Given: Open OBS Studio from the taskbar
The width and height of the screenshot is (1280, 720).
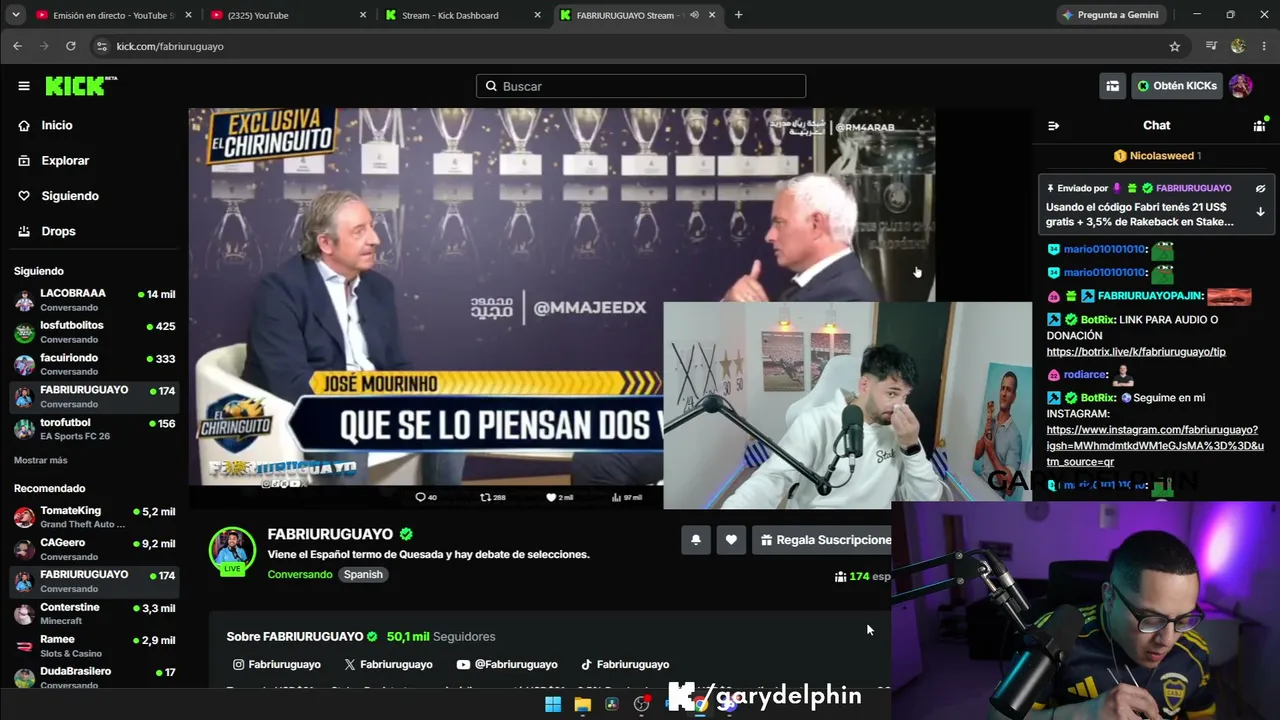Looking at the screenshot, I should 642,704.
